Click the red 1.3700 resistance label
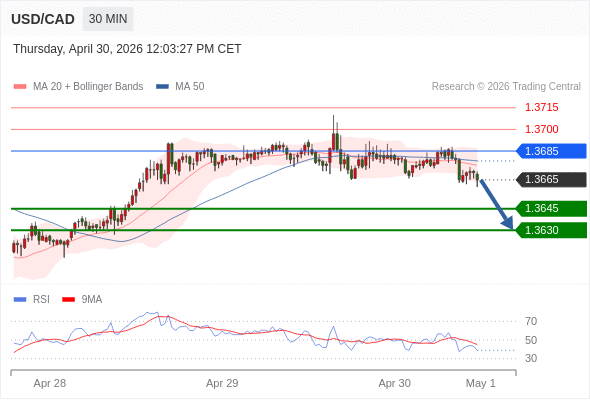The image size is (590, 400). click(541, 129)
